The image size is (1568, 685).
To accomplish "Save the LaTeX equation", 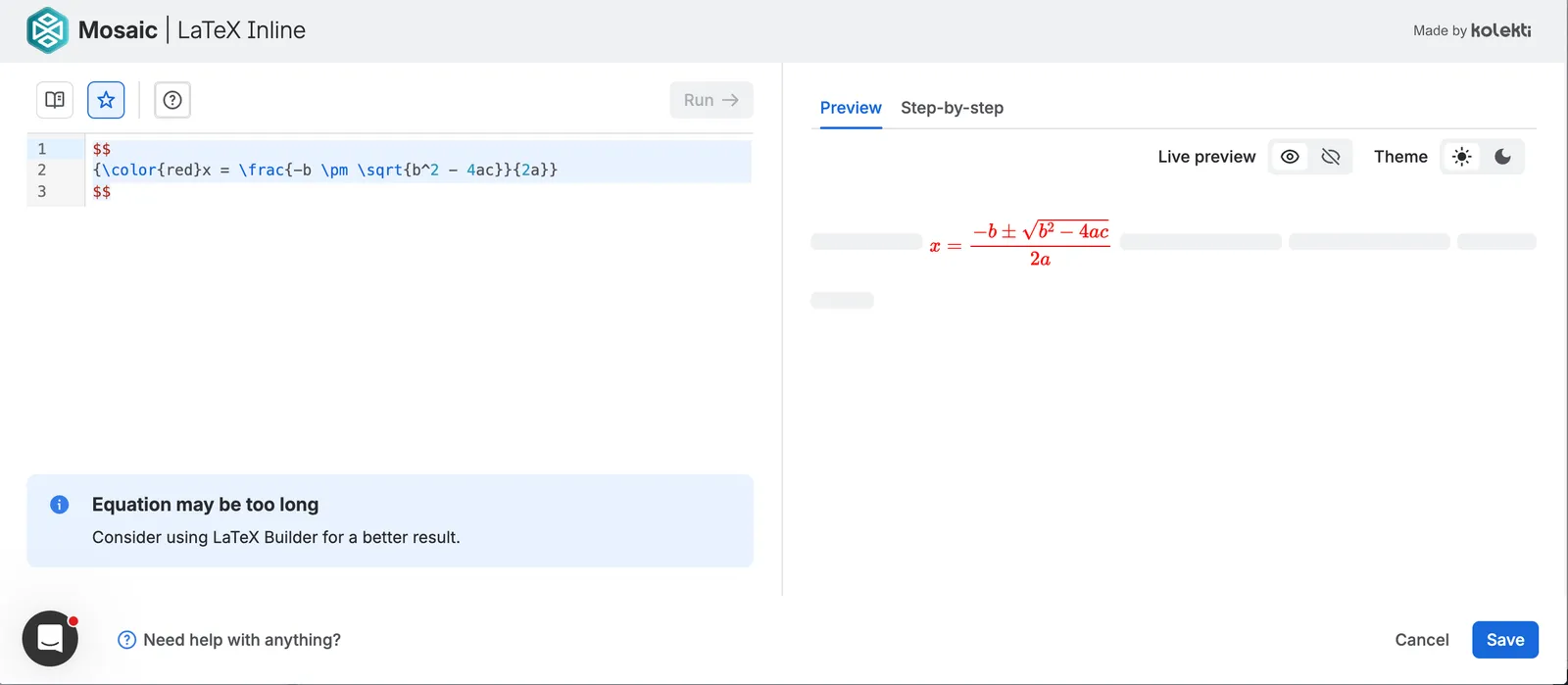I will tap(1505, 640).
